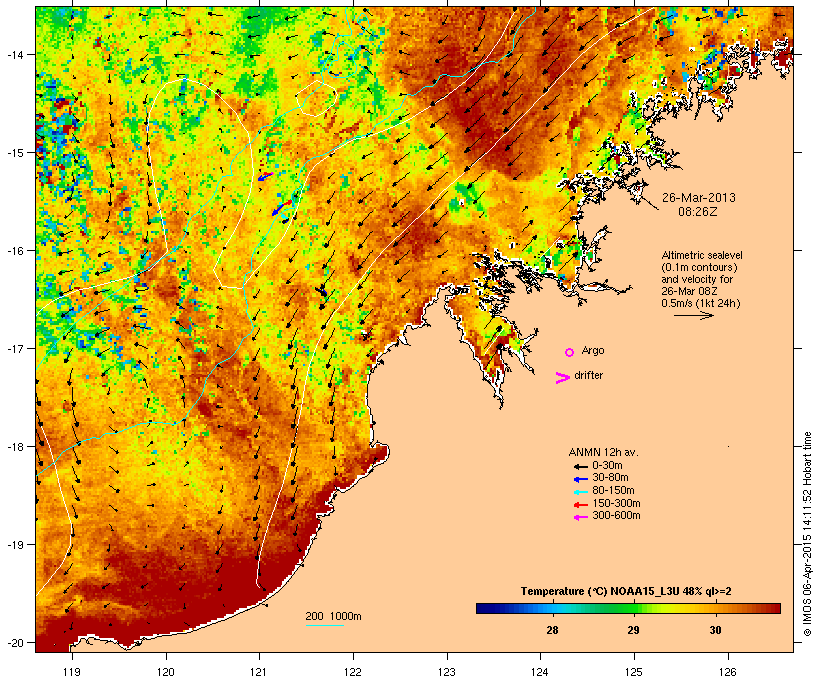Click the IMOS copyright timestamp text
The height and width of the screenshot is (680, 820).
coord(807,534)
